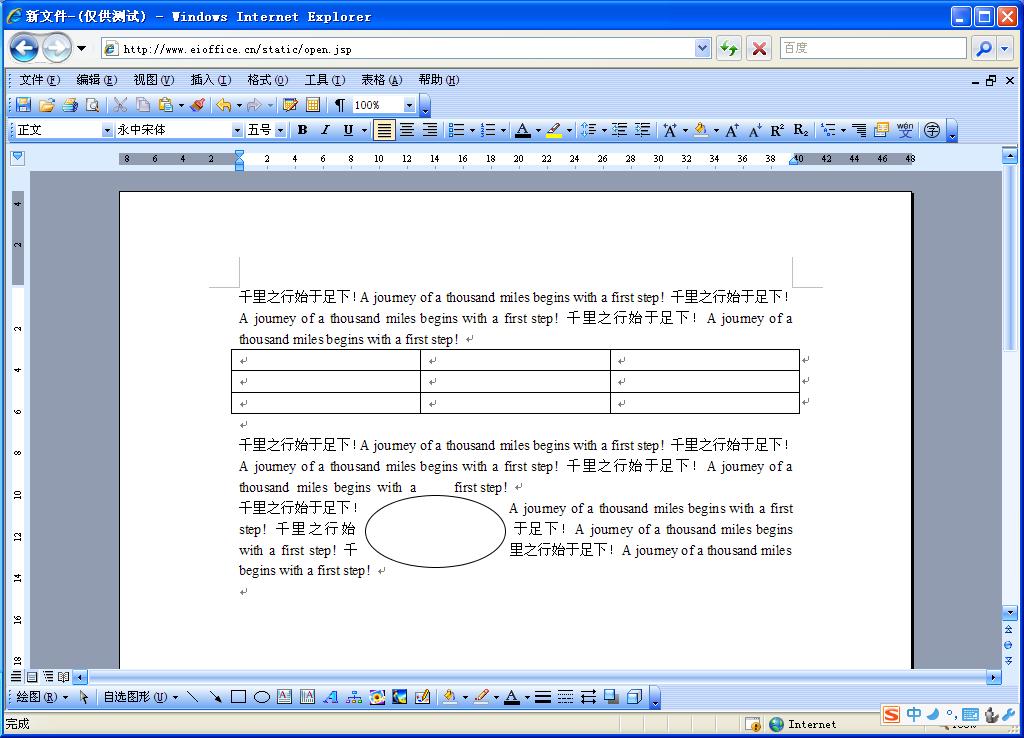
Task: Click the browser Back button
Action: click(x=24, y=48)
